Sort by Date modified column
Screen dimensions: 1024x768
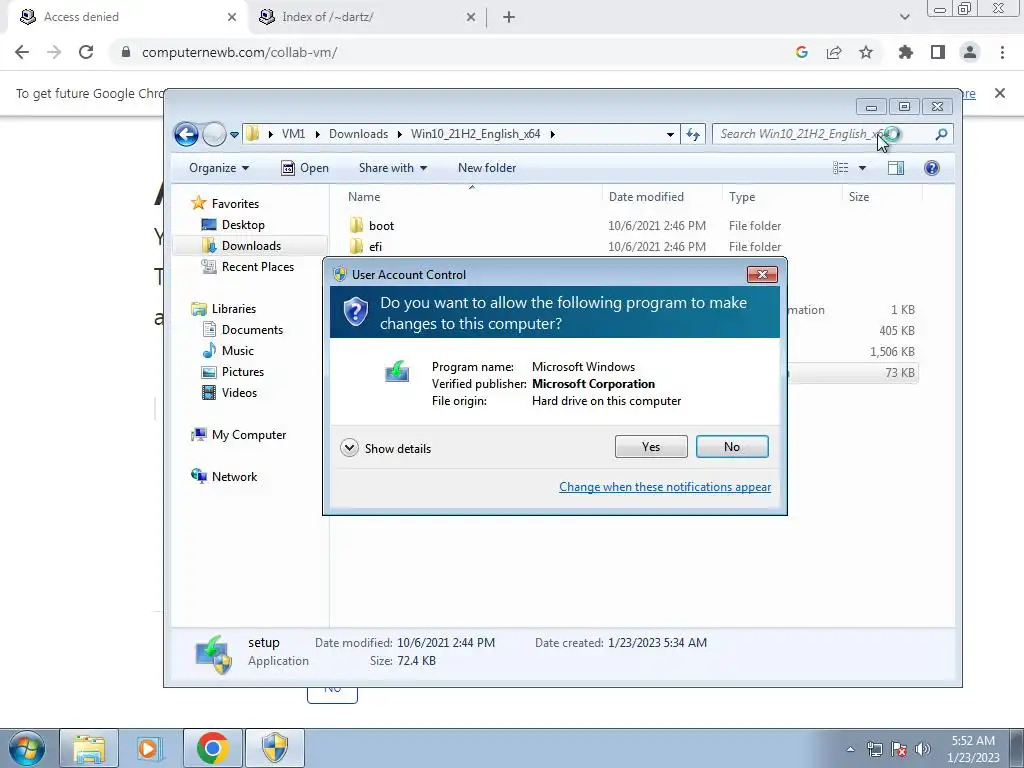tap(662, 197)
